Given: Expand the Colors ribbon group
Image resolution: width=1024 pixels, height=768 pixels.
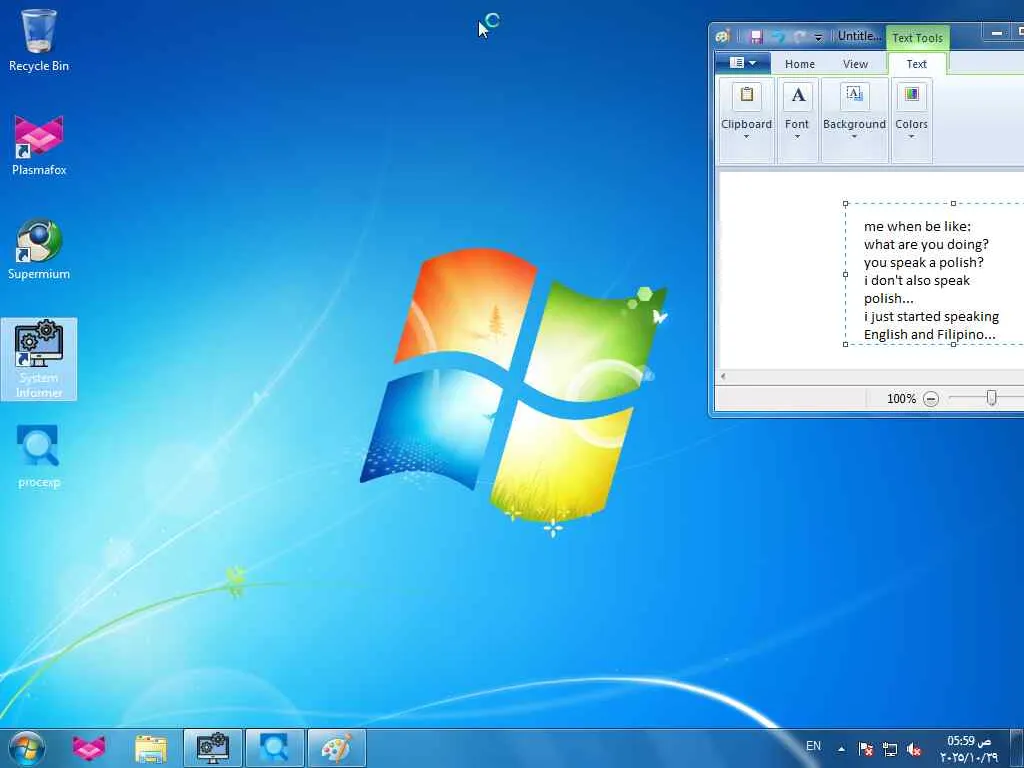Looking at the screenshot, I should point(911,120).
